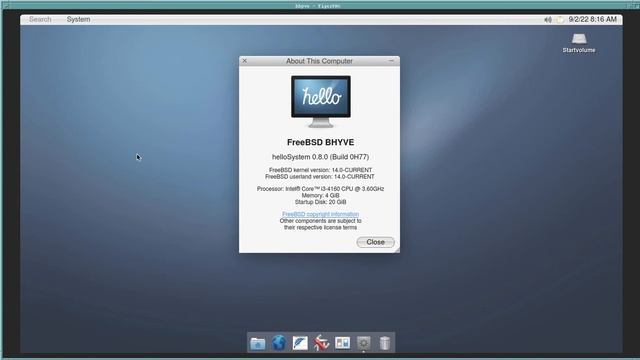The width and height of the screenshot is (640, 360).
Task: Open the FreeBSD copyright information link
Action: click(320, 214)
